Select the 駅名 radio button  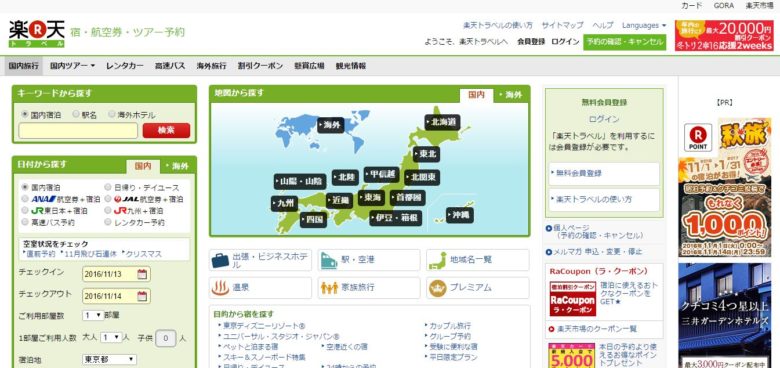click(x=76, y=114)
